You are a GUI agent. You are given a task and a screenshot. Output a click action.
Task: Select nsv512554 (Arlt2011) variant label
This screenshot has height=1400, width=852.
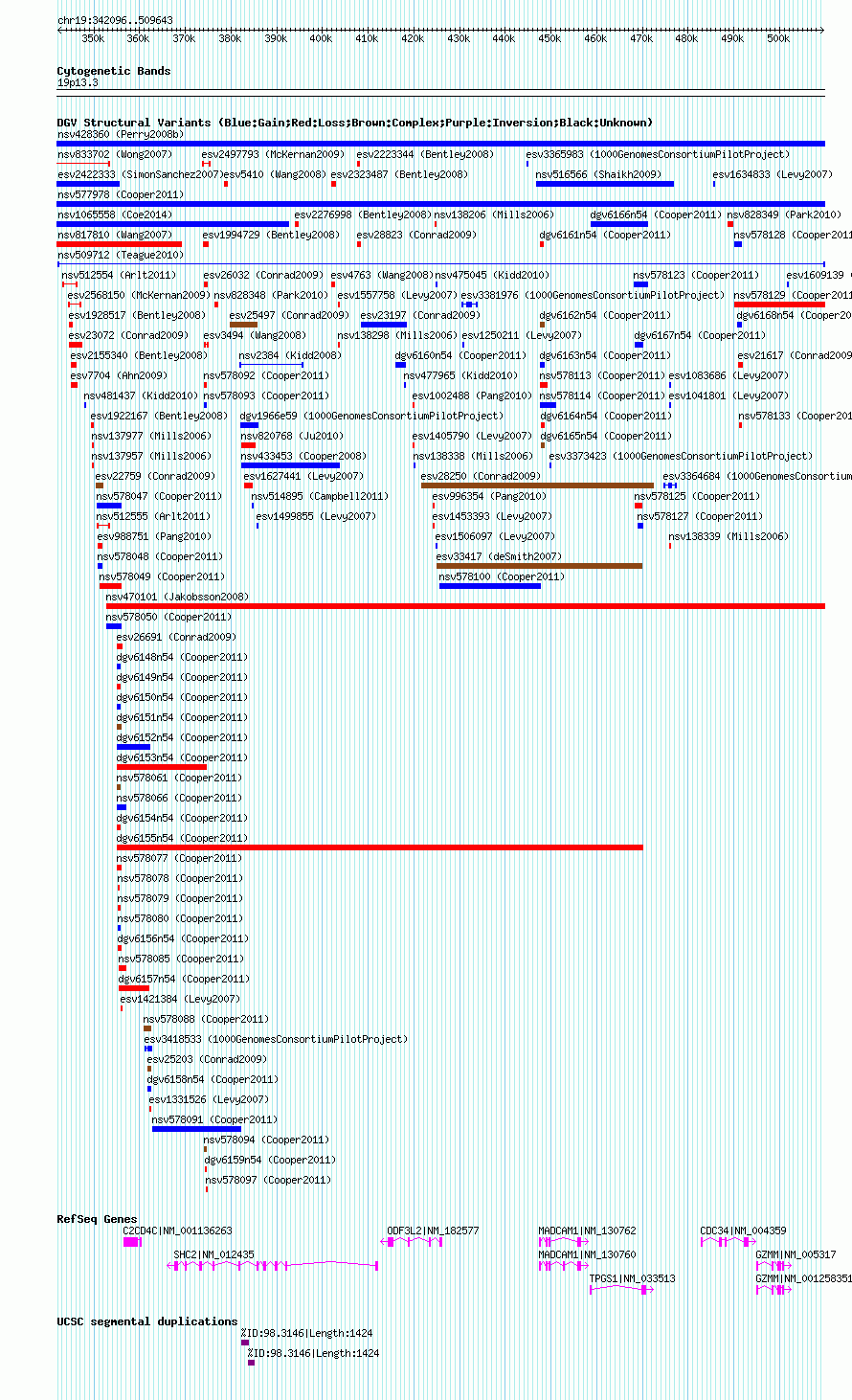pos(120,275)
